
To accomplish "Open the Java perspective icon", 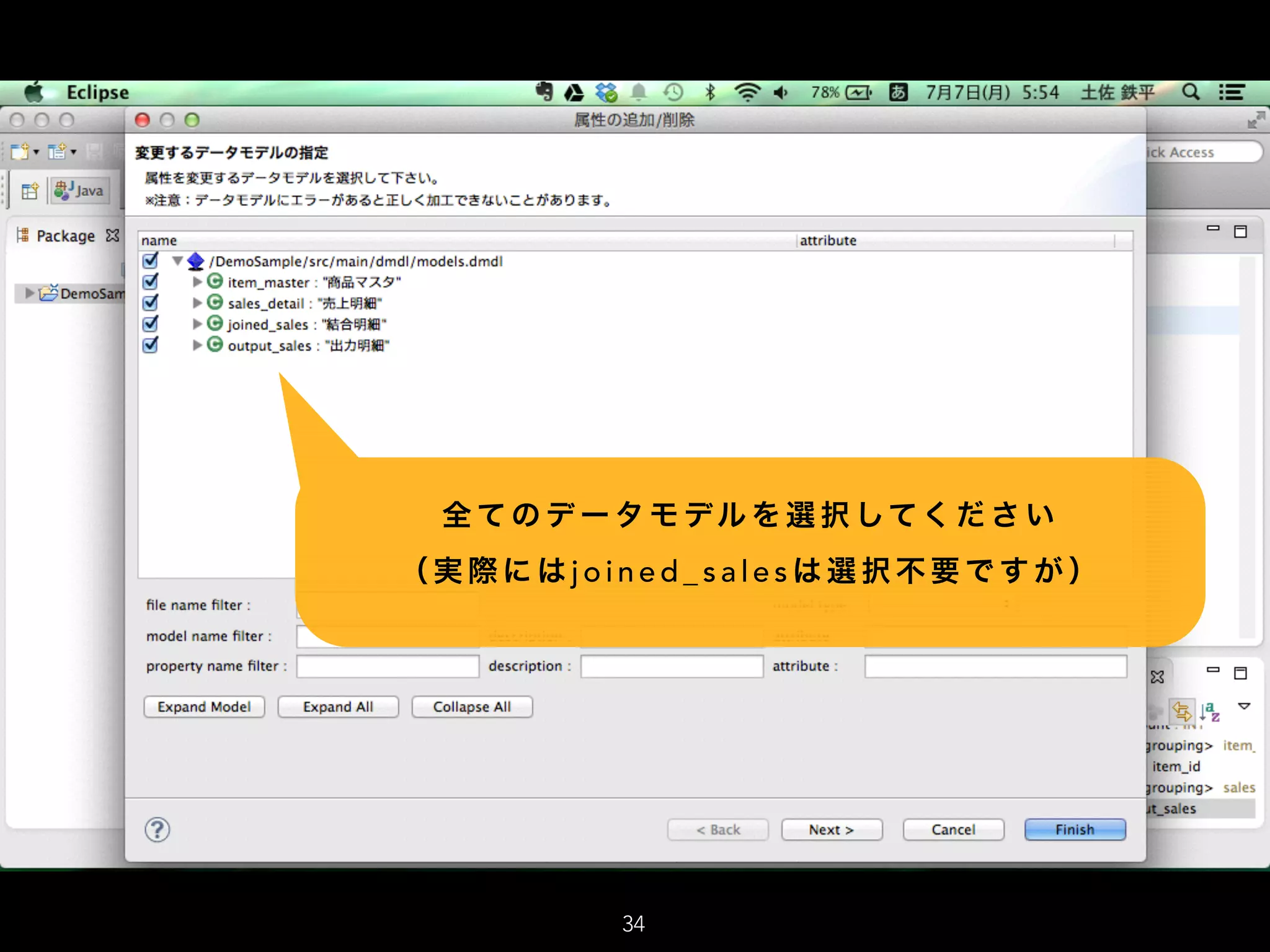I will [79, 190].
